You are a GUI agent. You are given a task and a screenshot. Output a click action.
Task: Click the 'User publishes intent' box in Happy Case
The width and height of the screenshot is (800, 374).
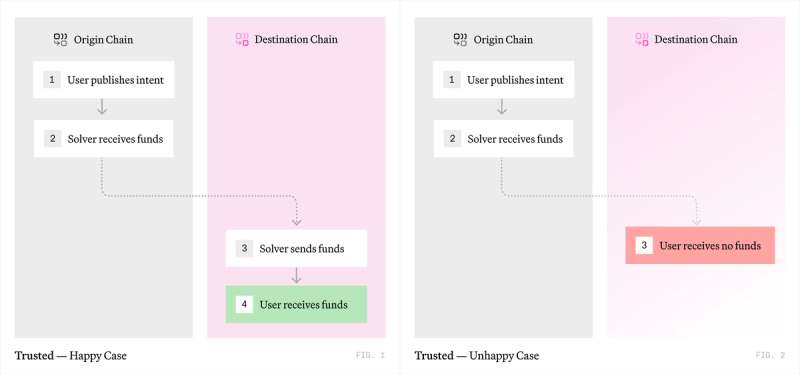coord(104,80)
